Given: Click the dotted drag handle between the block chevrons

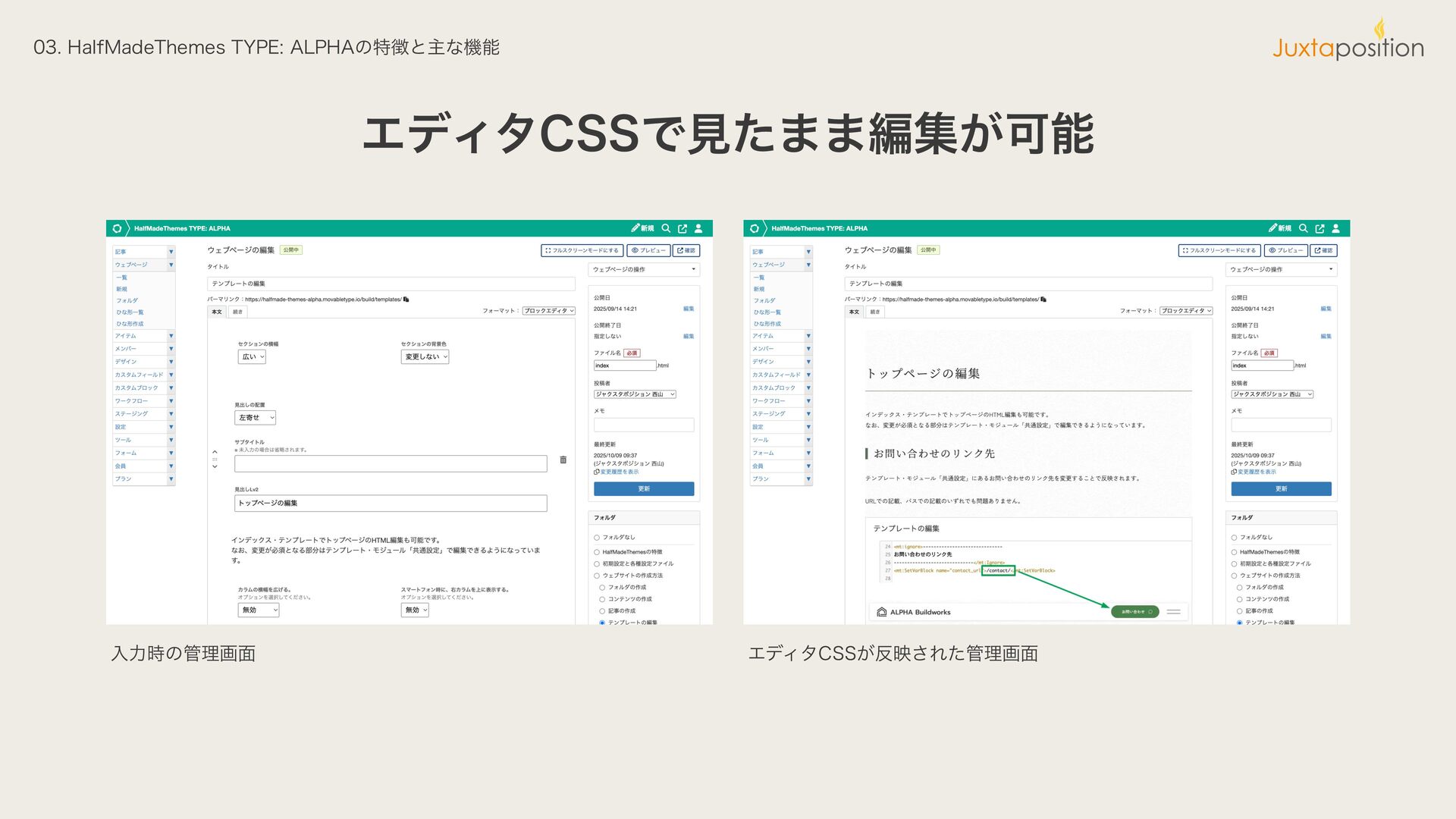Looking at the screenshot, I should (x=215, y=460).
